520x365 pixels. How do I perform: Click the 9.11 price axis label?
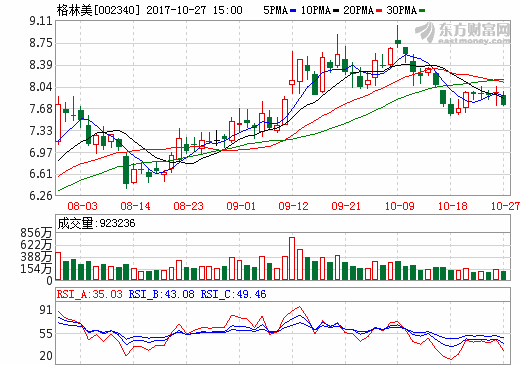(x=41, y=21)
